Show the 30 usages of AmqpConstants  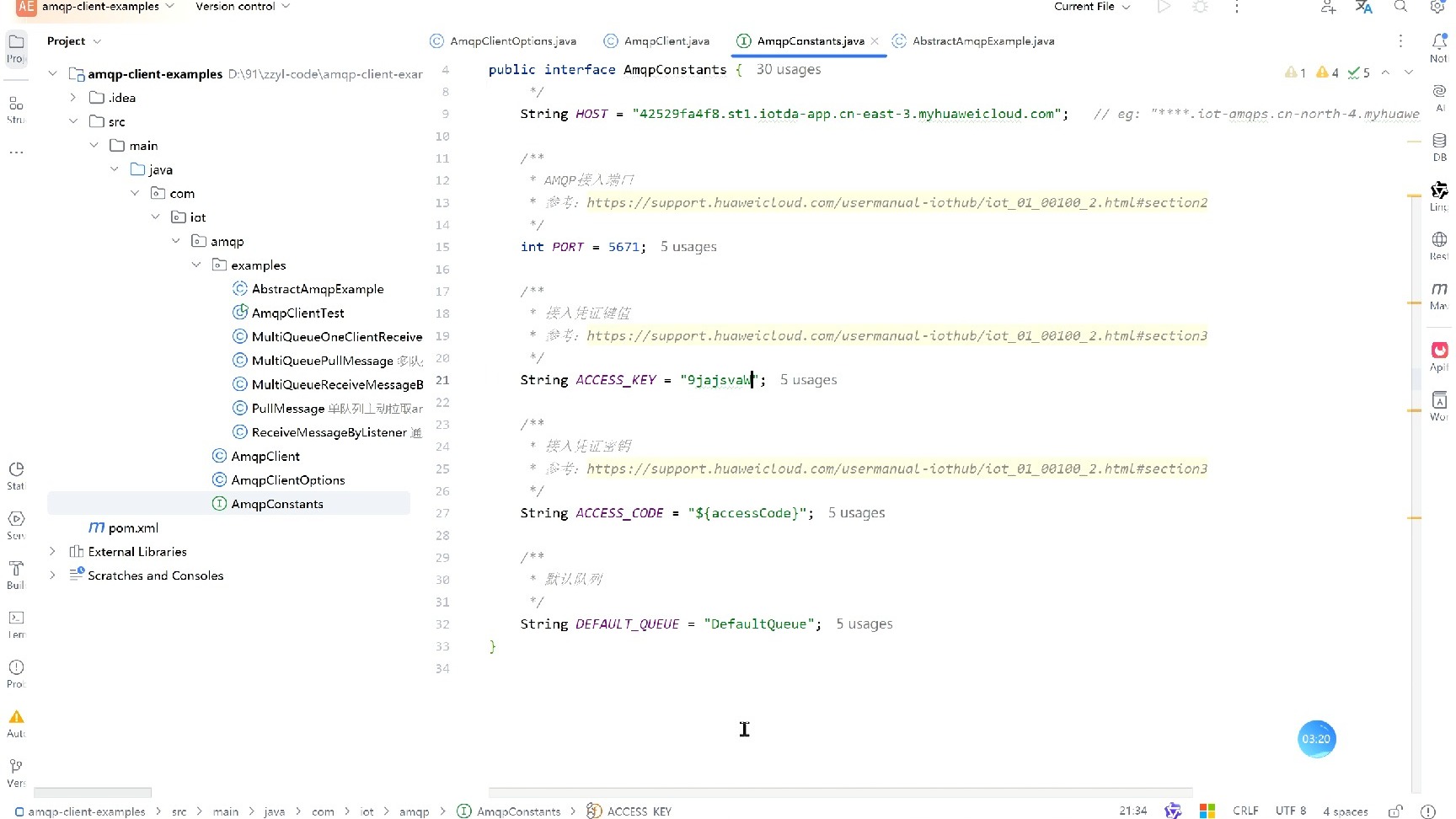click(x=789, y=69)
